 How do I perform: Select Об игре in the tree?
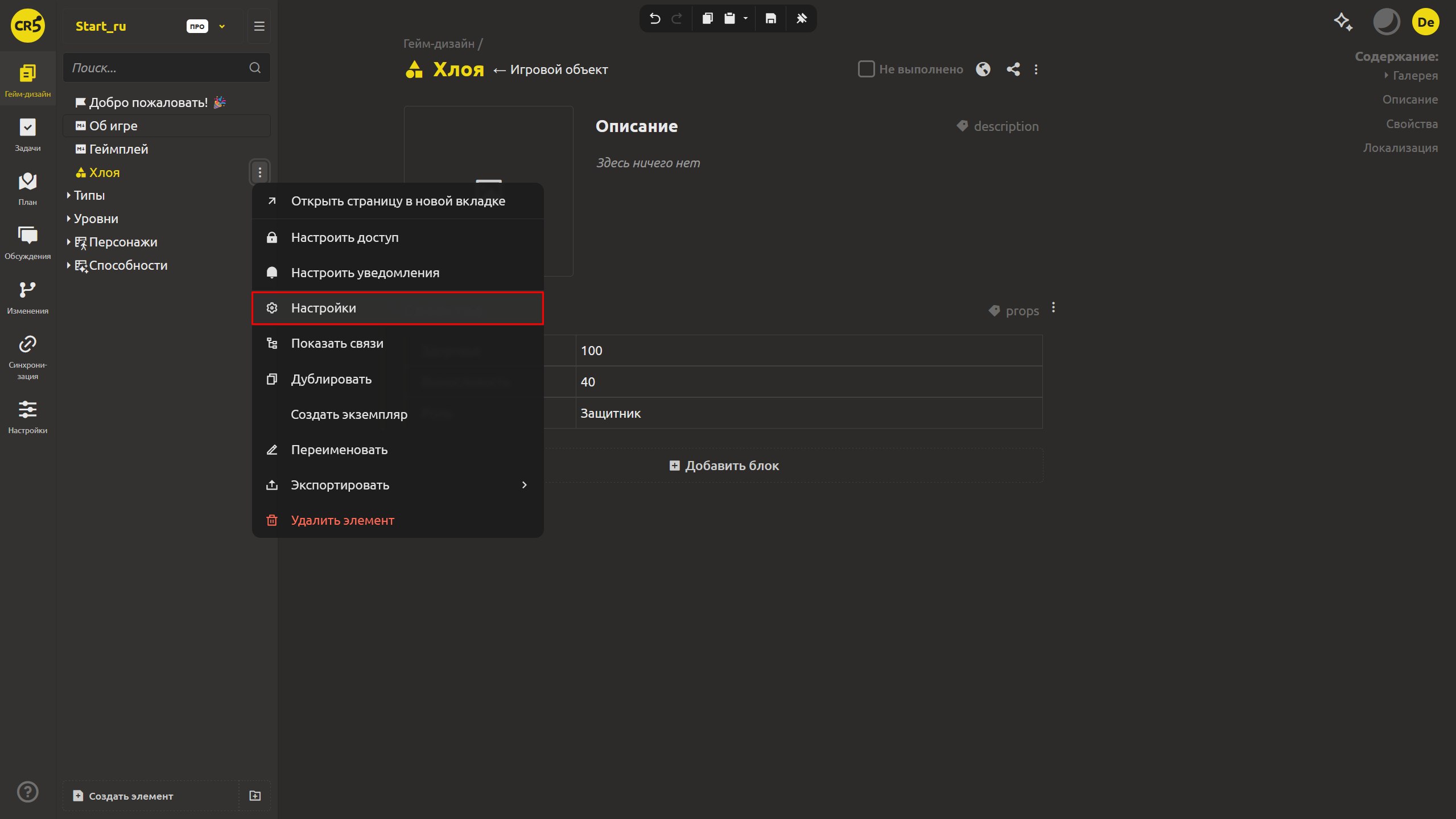click(166, 126)
